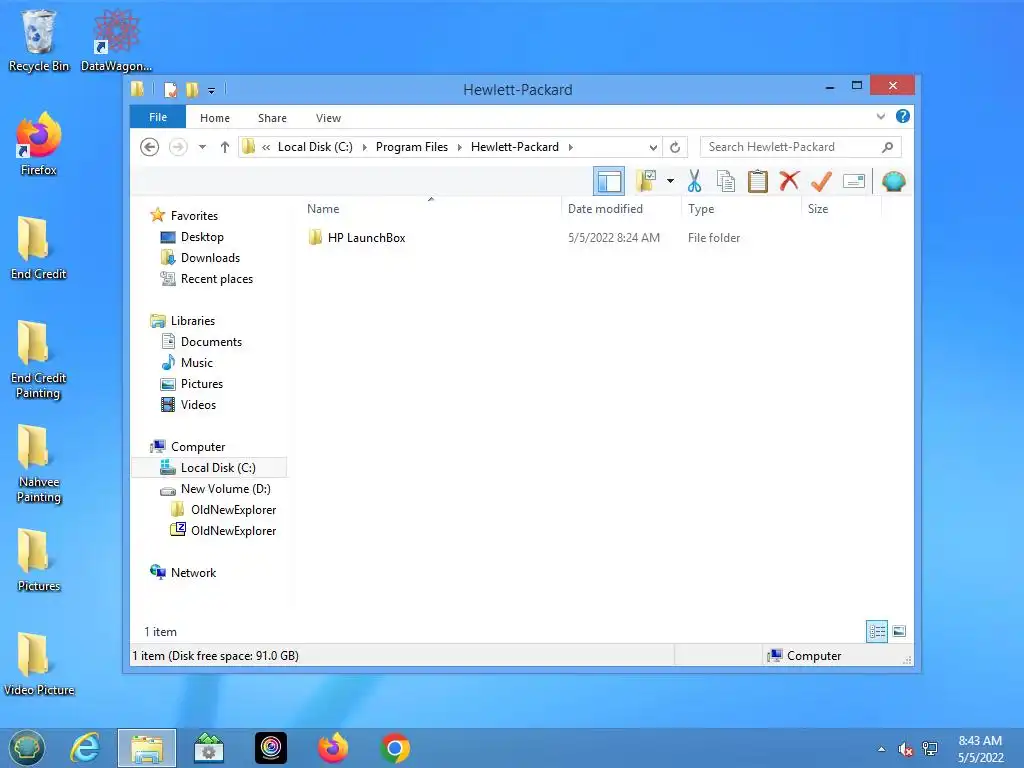Select New Volume (D:) drive

[x=225, y=488]
